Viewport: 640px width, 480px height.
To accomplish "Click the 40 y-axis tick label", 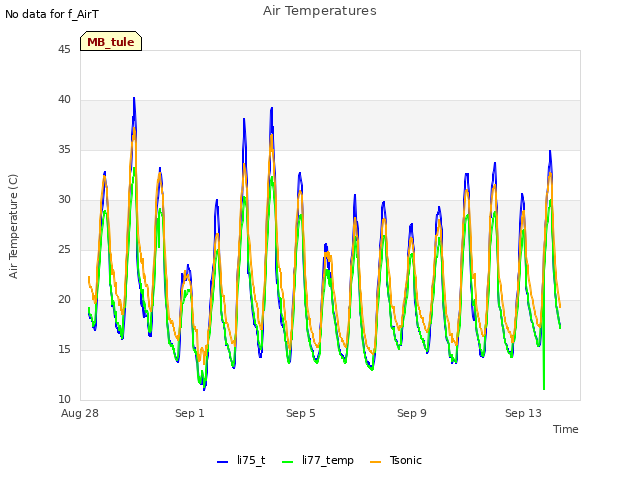I will tap(64, 100).
